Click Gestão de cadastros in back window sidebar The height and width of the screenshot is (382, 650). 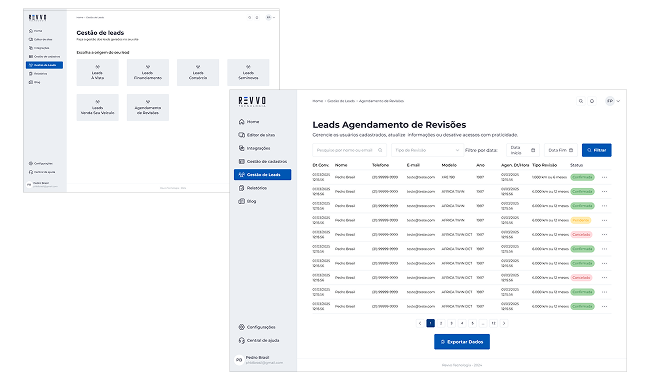44,56
